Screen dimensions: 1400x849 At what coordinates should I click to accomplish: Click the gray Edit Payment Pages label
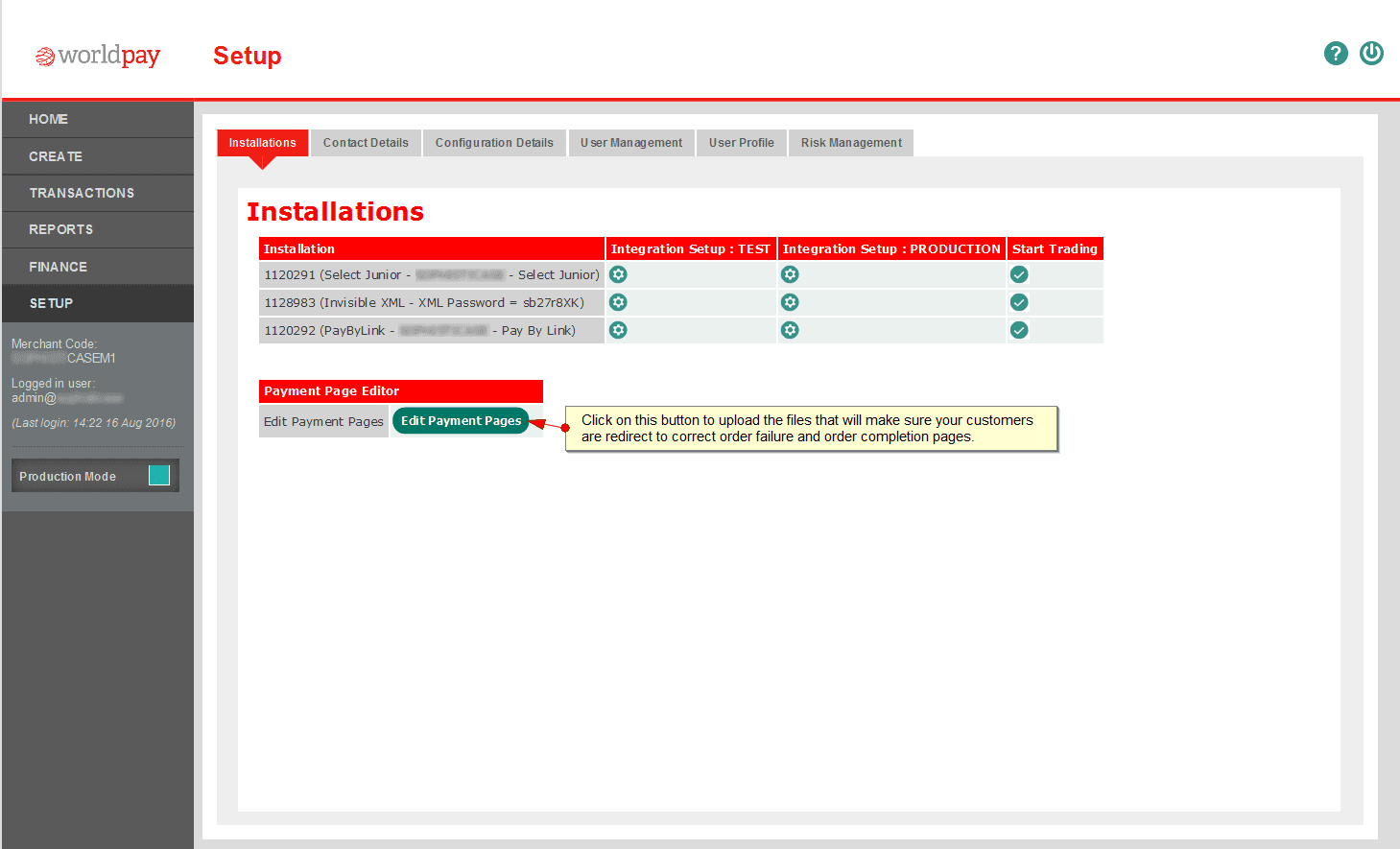[x=323, y=421]
